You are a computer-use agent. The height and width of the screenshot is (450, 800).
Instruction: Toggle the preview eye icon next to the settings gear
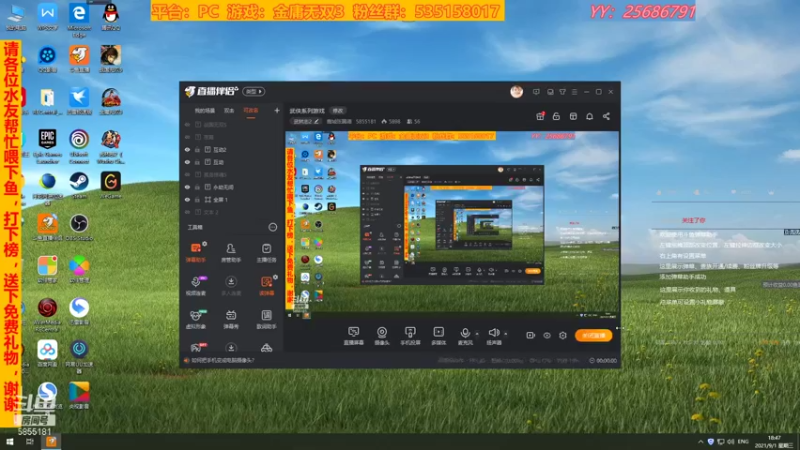click(x=546, y=335)
